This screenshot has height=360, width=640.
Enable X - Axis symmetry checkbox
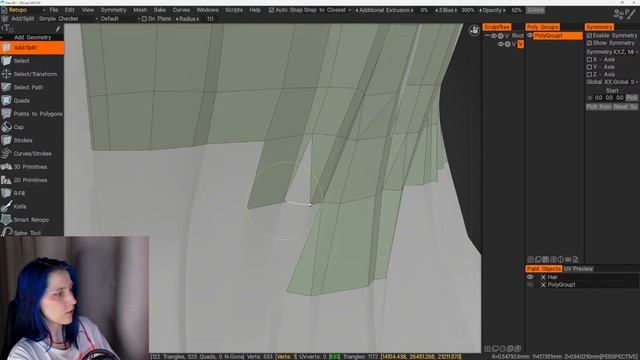[589, 60]
